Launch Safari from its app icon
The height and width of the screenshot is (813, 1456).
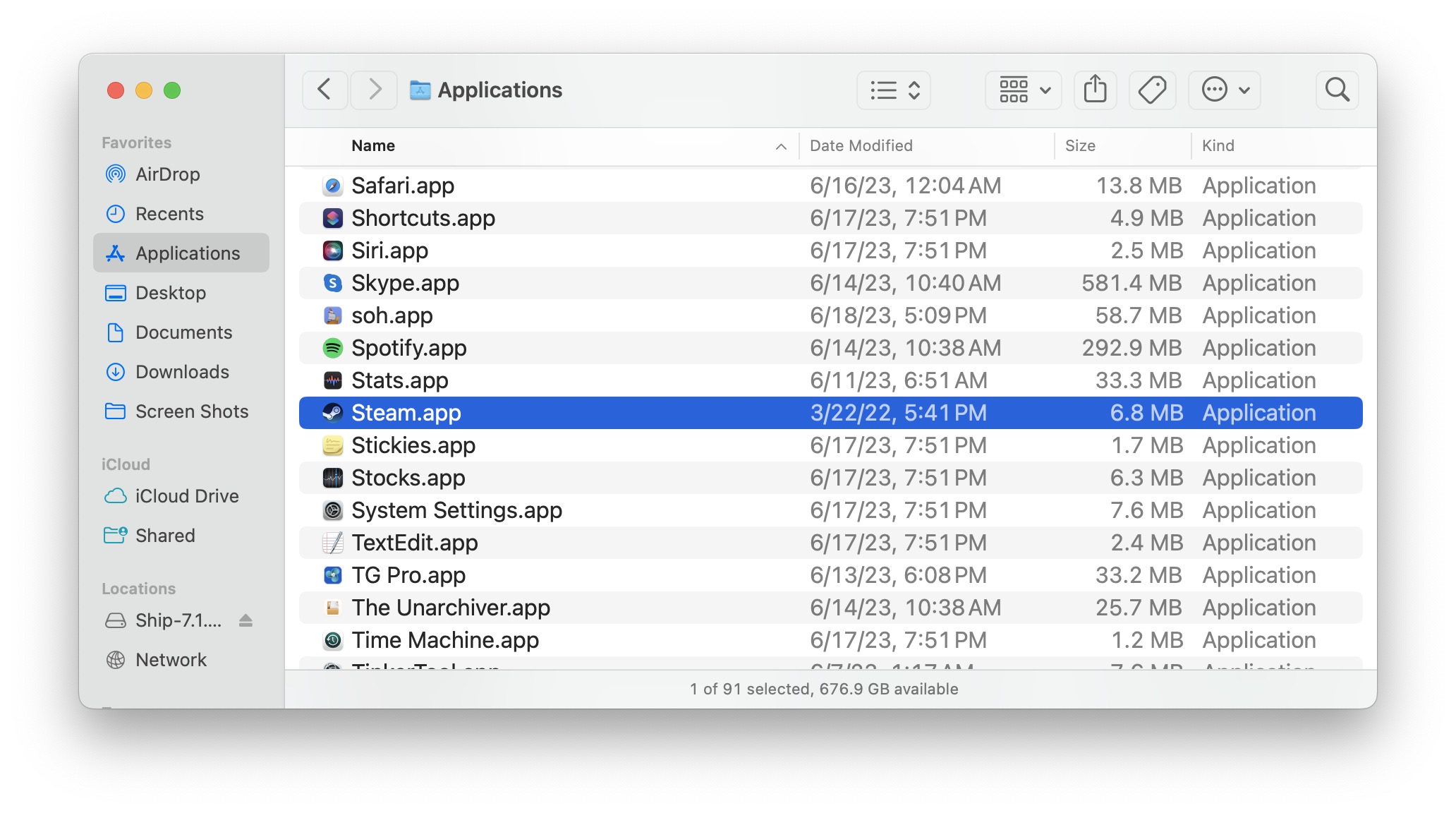[332, 185]
